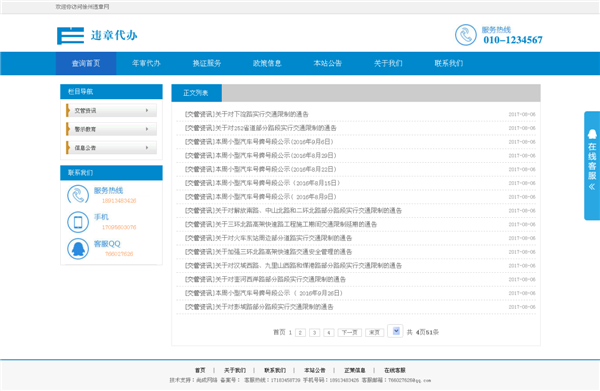This screenshot has height=391, width=600.
Task: Click the sidebar mobile number 17095603076
Action: click(119, 227)
